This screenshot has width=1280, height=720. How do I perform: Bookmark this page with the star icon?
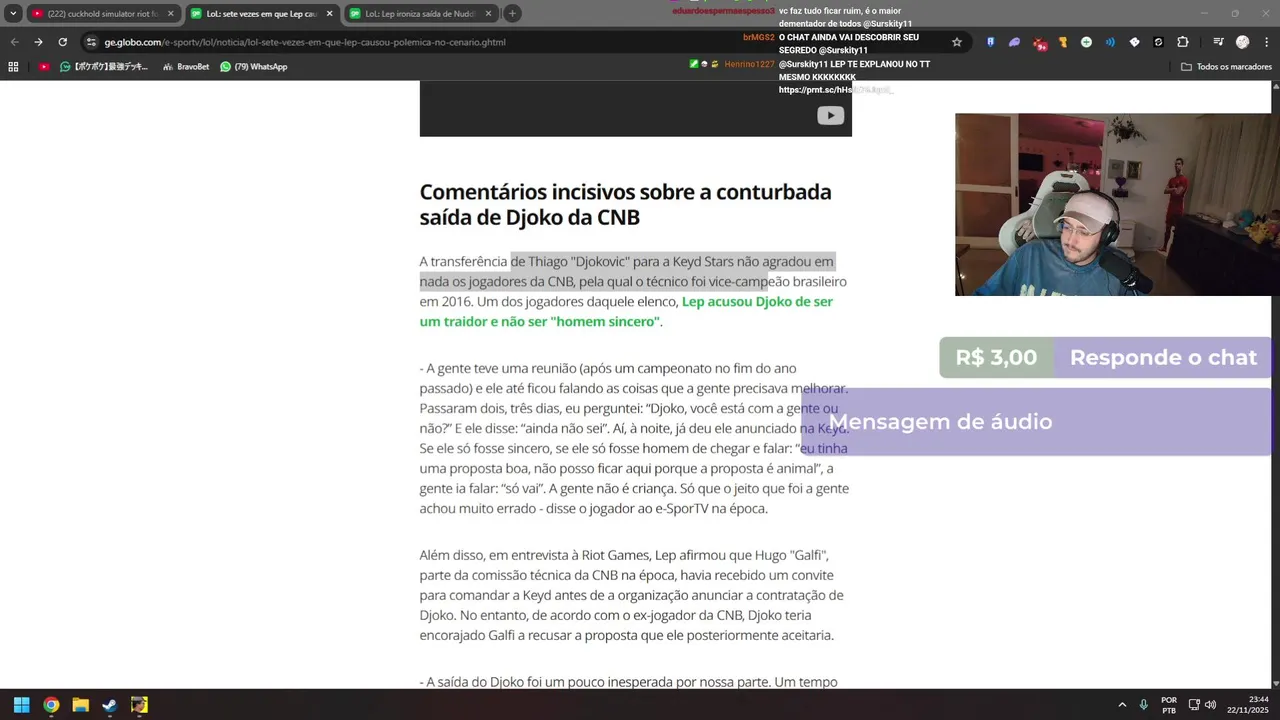tap(957, 42)
